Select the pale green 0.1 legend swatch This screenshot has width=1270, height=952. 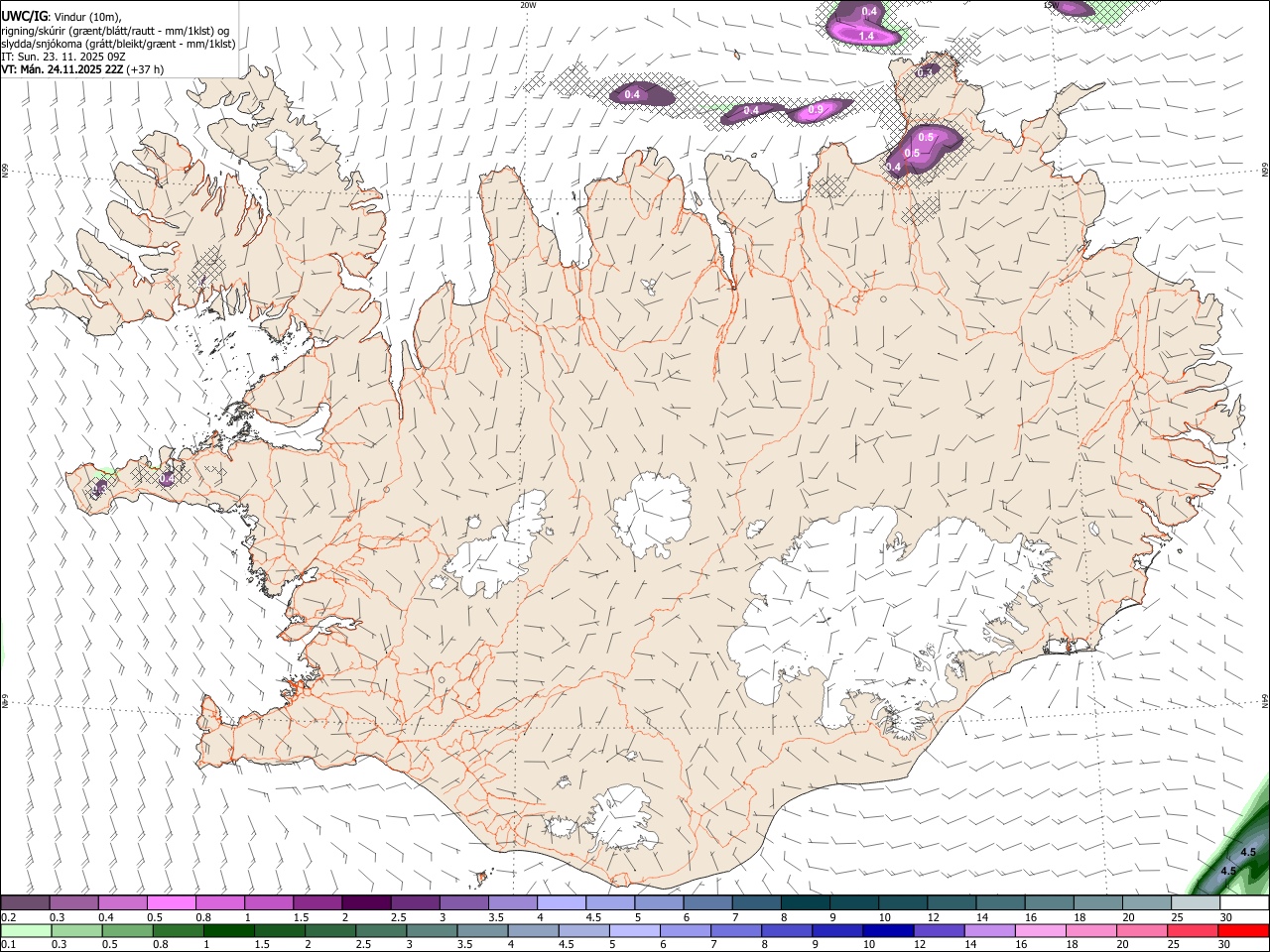click(x=26, y=930)
